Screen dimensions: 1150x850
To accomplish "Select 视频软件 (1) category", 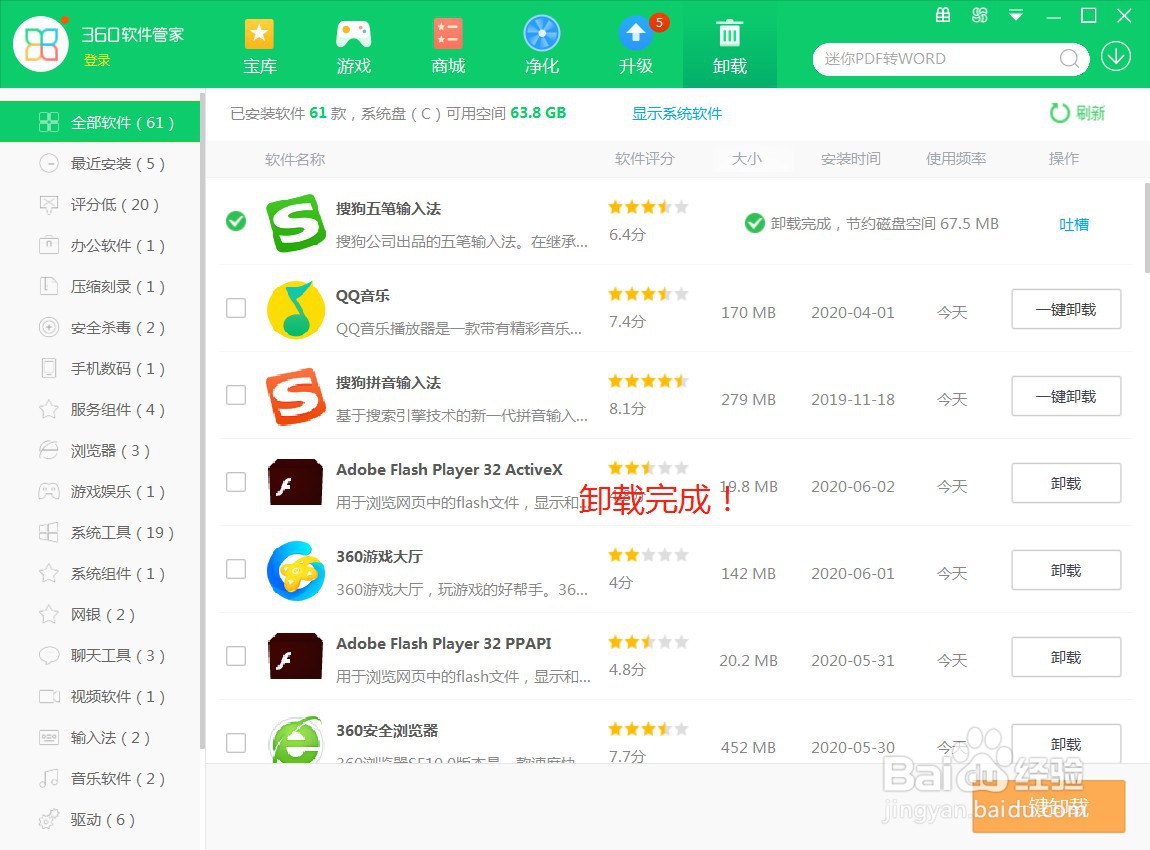I will tap(100, 697).
